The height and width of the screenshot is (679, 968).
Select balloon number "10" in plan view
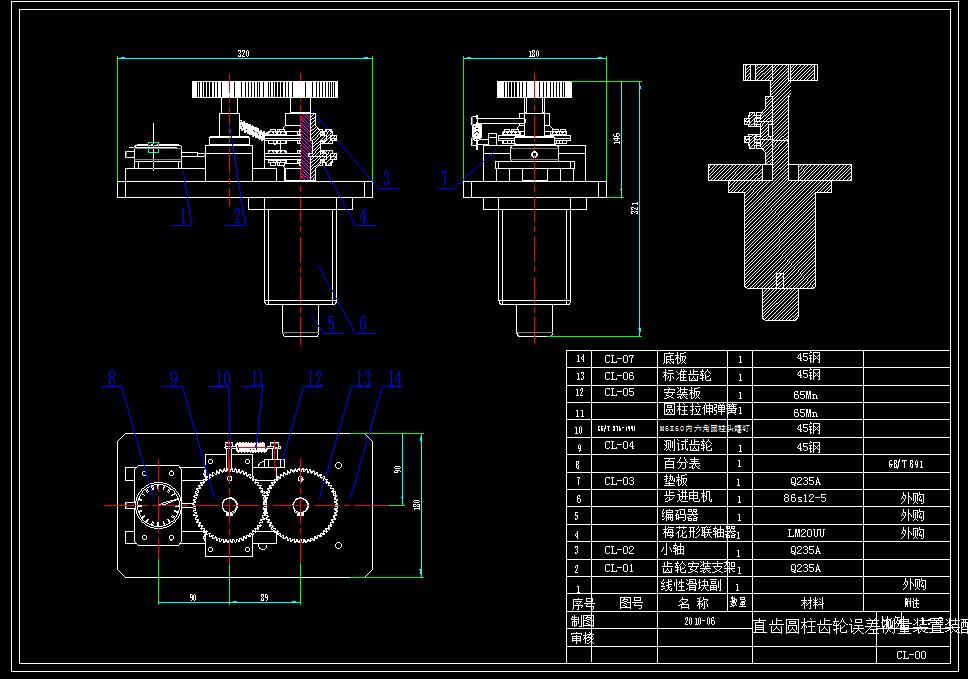[x=223, y=378]
